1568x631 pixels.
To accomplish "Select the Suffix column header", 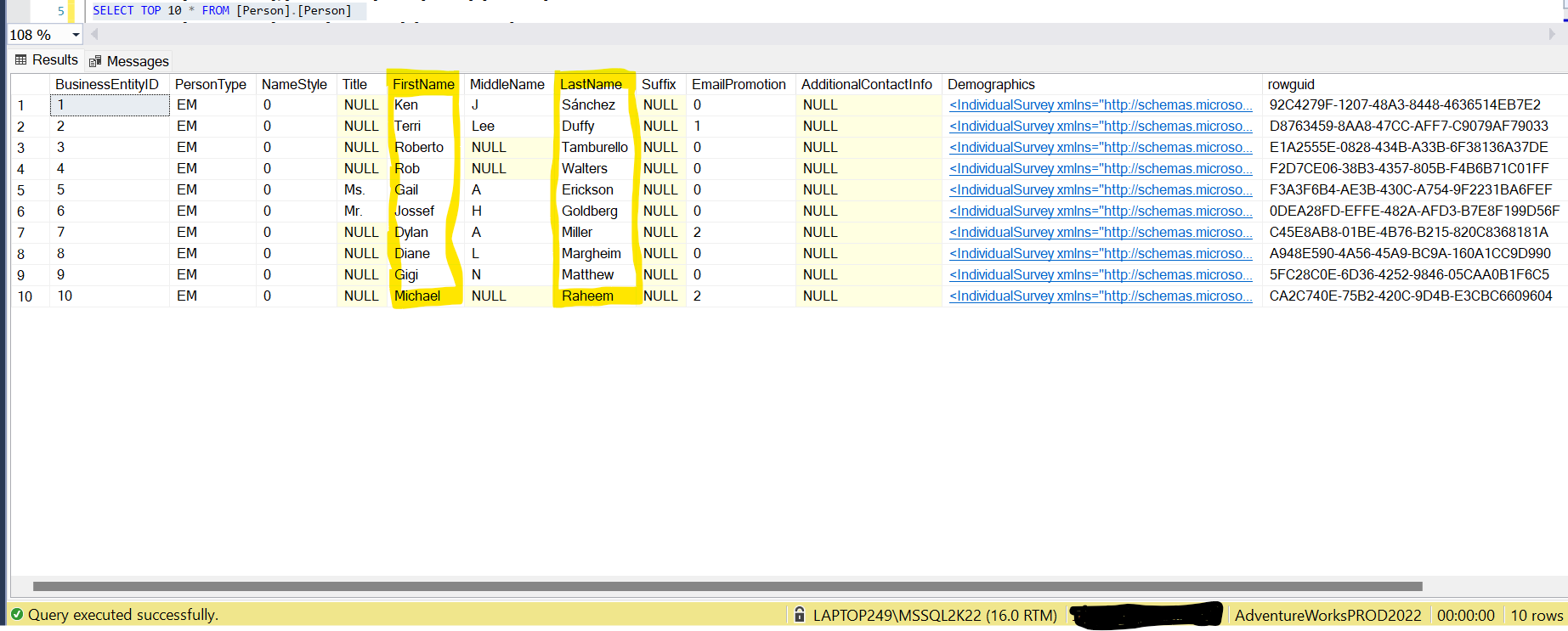I will point(659,84).
